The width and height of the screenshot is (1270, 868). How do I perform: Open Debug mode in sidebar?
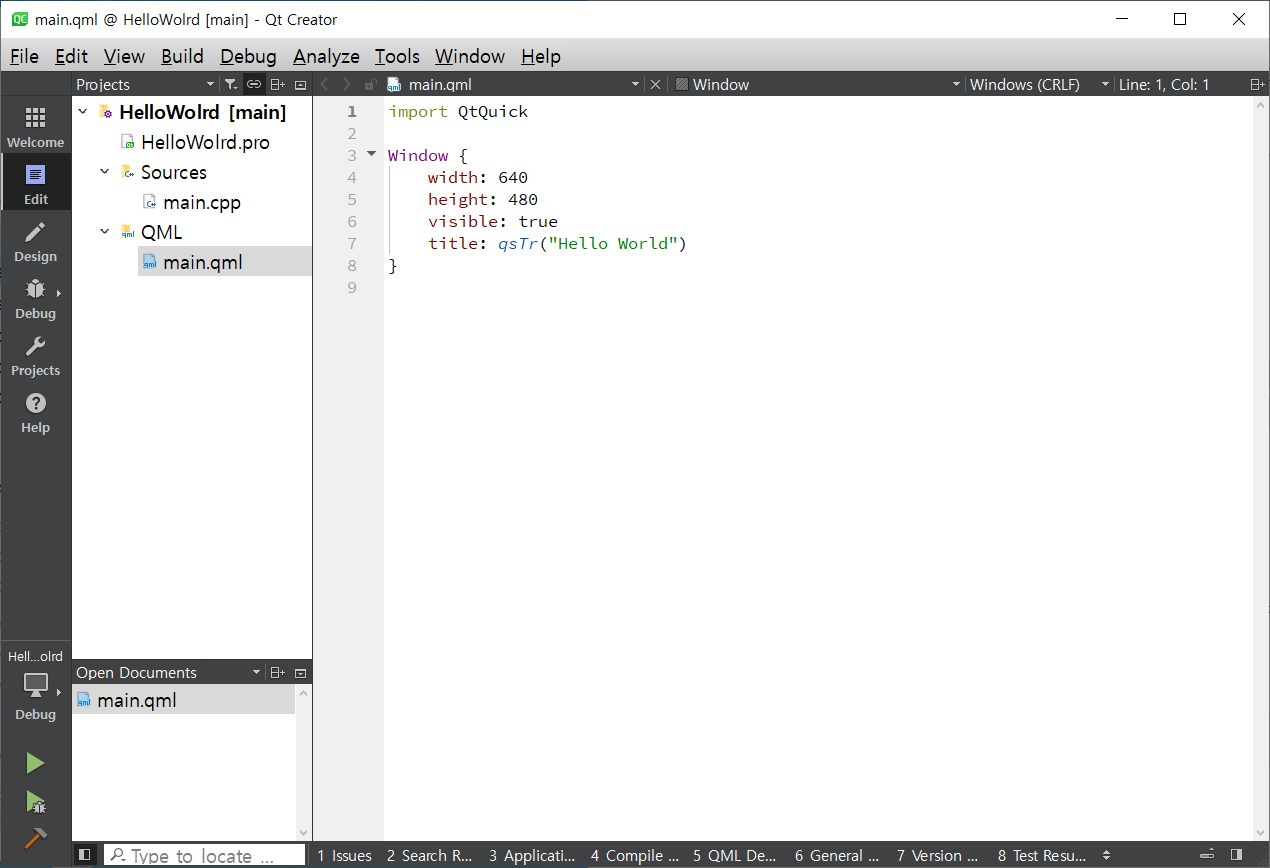coord(36,298)
